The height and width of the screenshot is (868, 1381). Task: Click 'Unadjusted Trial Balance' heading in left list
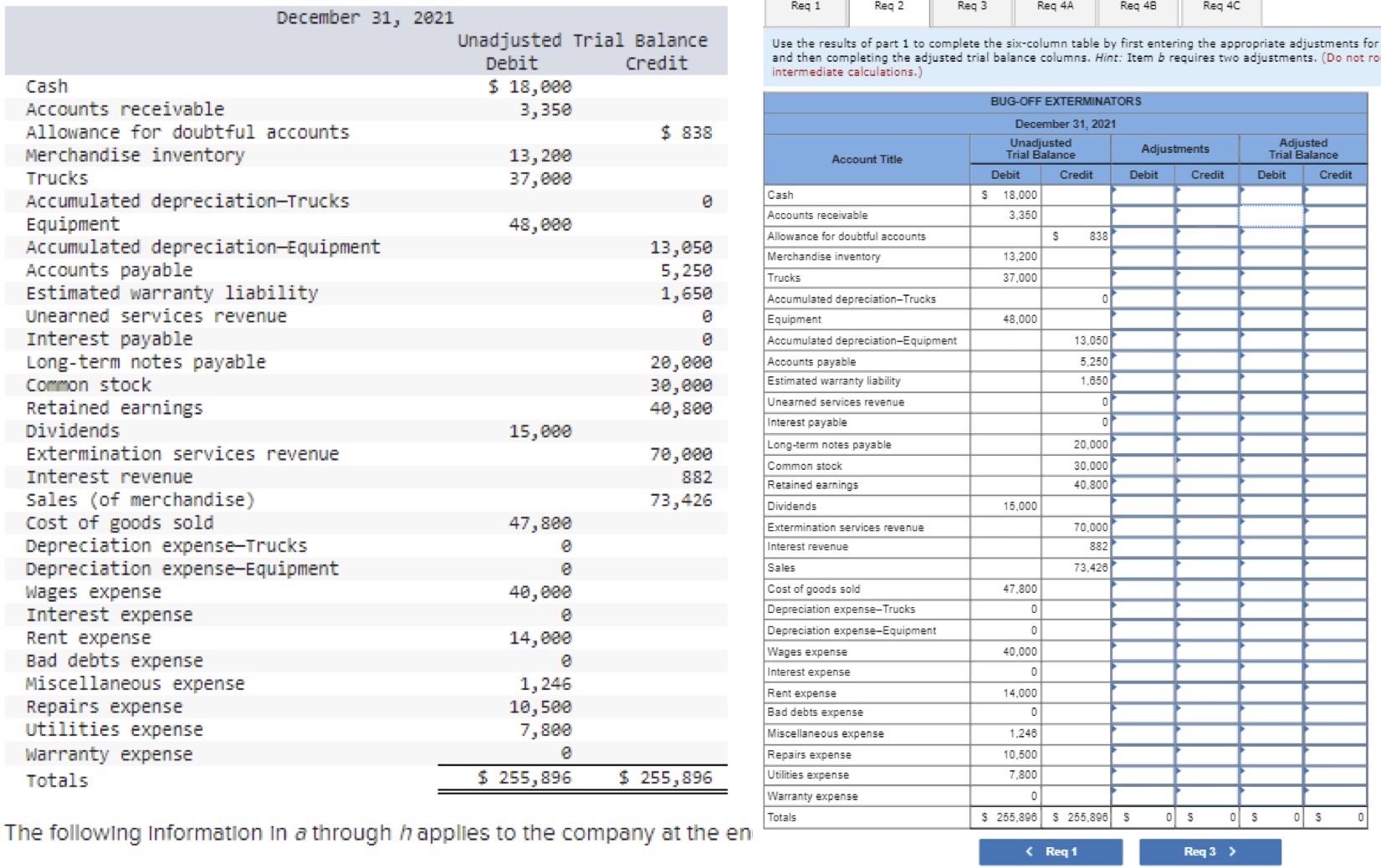click(x=582, y=40)
